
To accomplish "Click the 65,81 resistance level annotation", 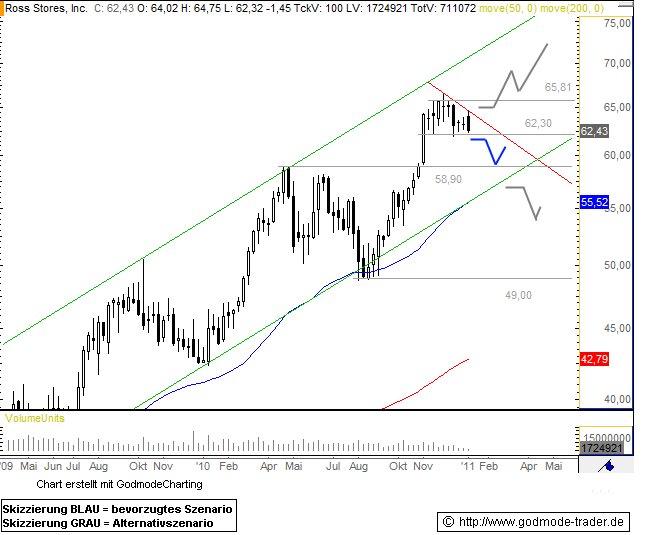I will click(x=558, y=87).
